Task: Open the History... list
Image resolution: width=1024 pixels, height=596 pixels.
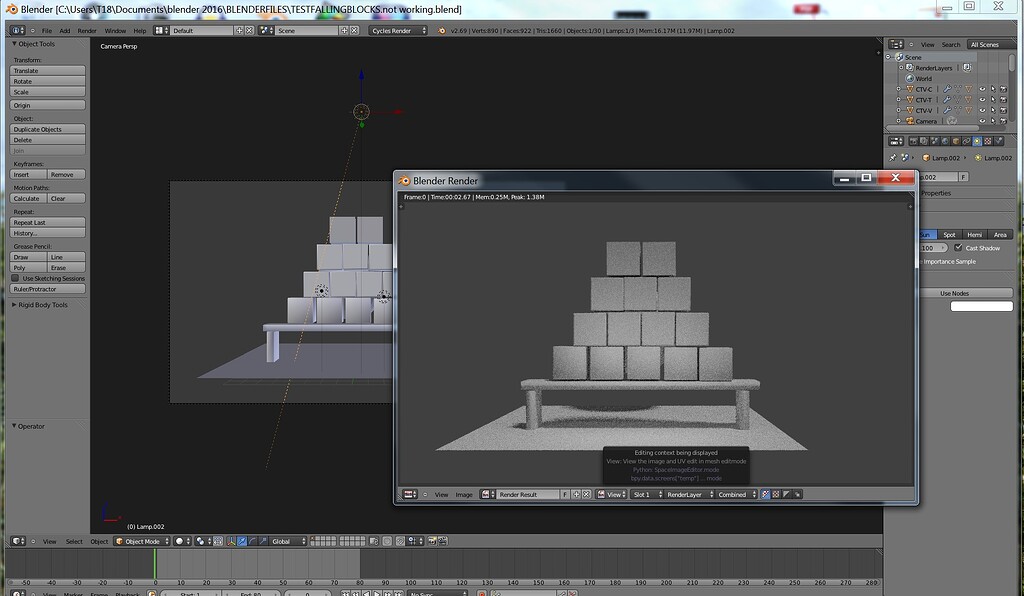Action: [47, 233]
